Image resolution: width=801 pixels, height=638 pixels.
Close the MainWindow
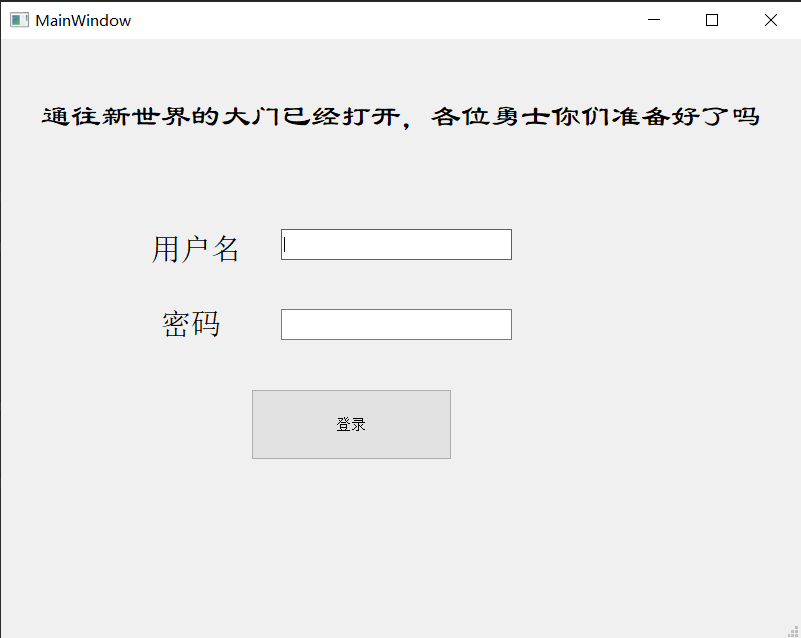(x=771, y=19)
